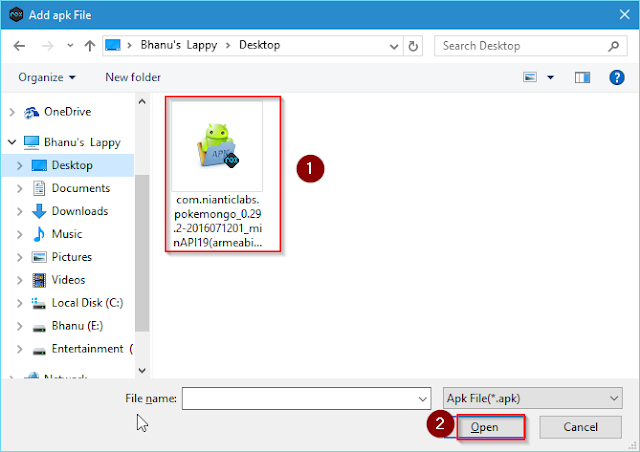This screenshot has height=452, width=640.
Task: Click the search magnifier icon
Action: (x=613, y=46)
